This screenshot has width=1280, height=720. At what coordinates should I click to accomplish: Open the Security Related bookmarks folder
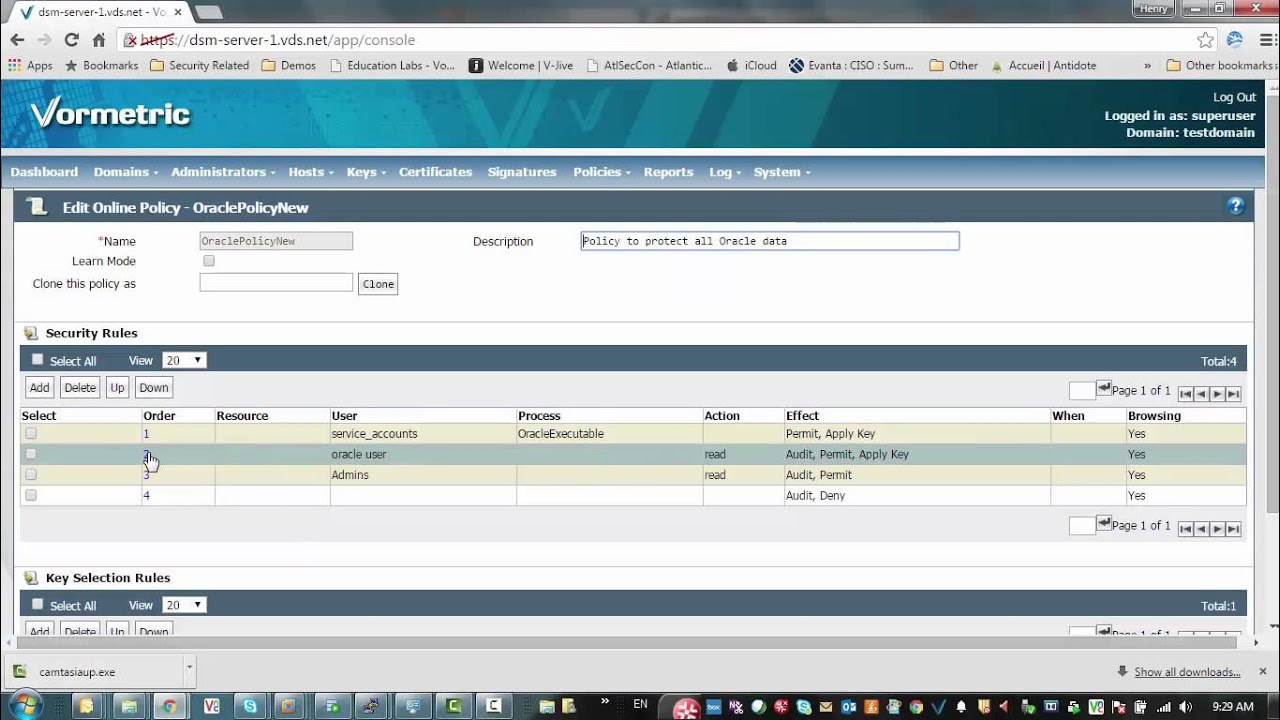click(x=199, y=65)
